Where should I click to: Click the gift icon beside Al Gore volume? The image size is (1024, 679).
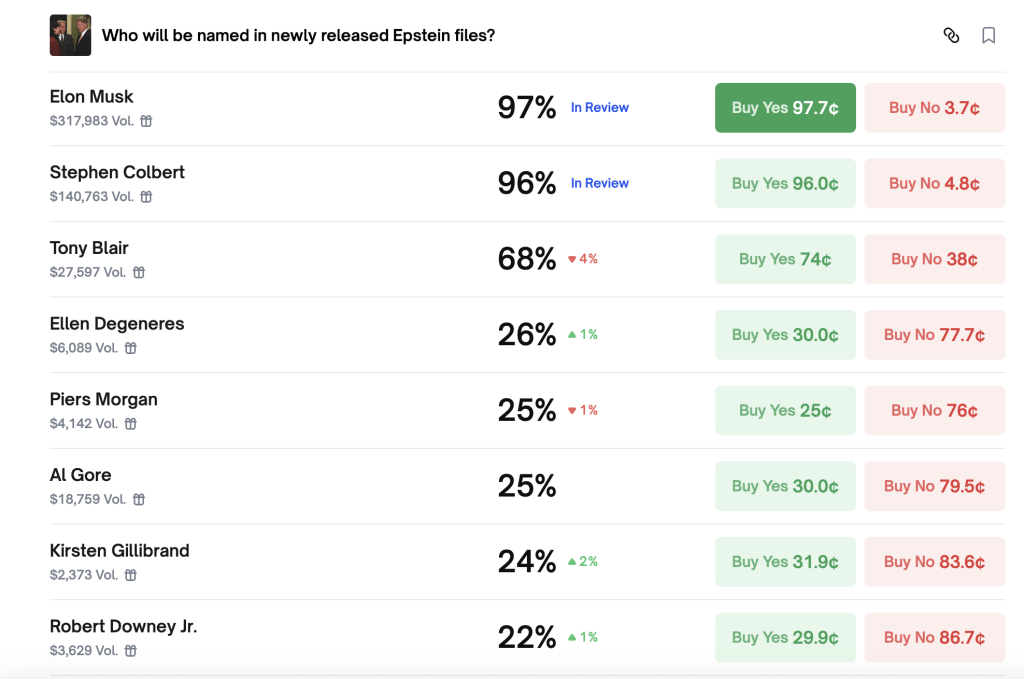coord(139,499)
